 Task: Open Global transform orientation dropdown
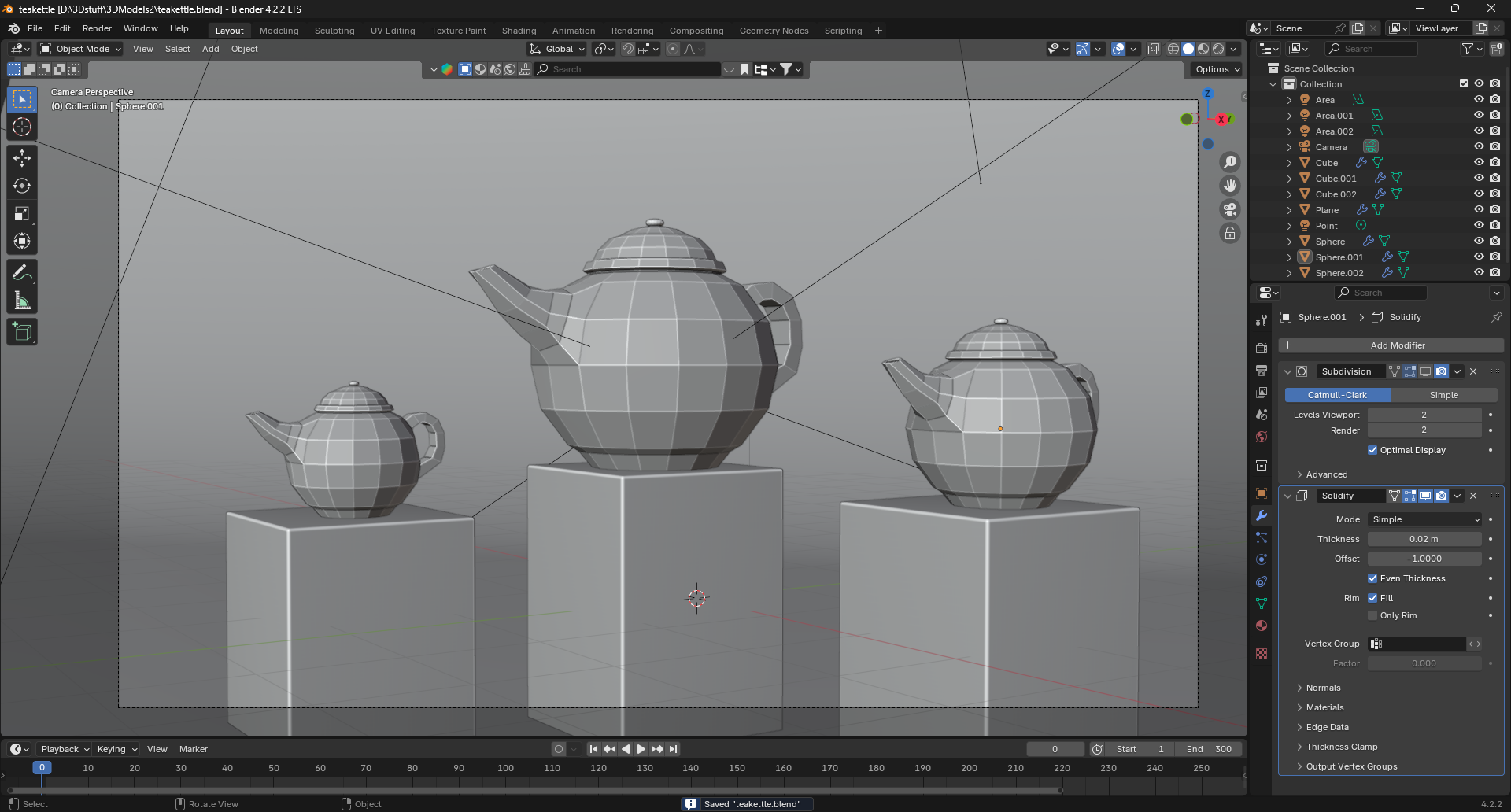(x=557, y=49)
